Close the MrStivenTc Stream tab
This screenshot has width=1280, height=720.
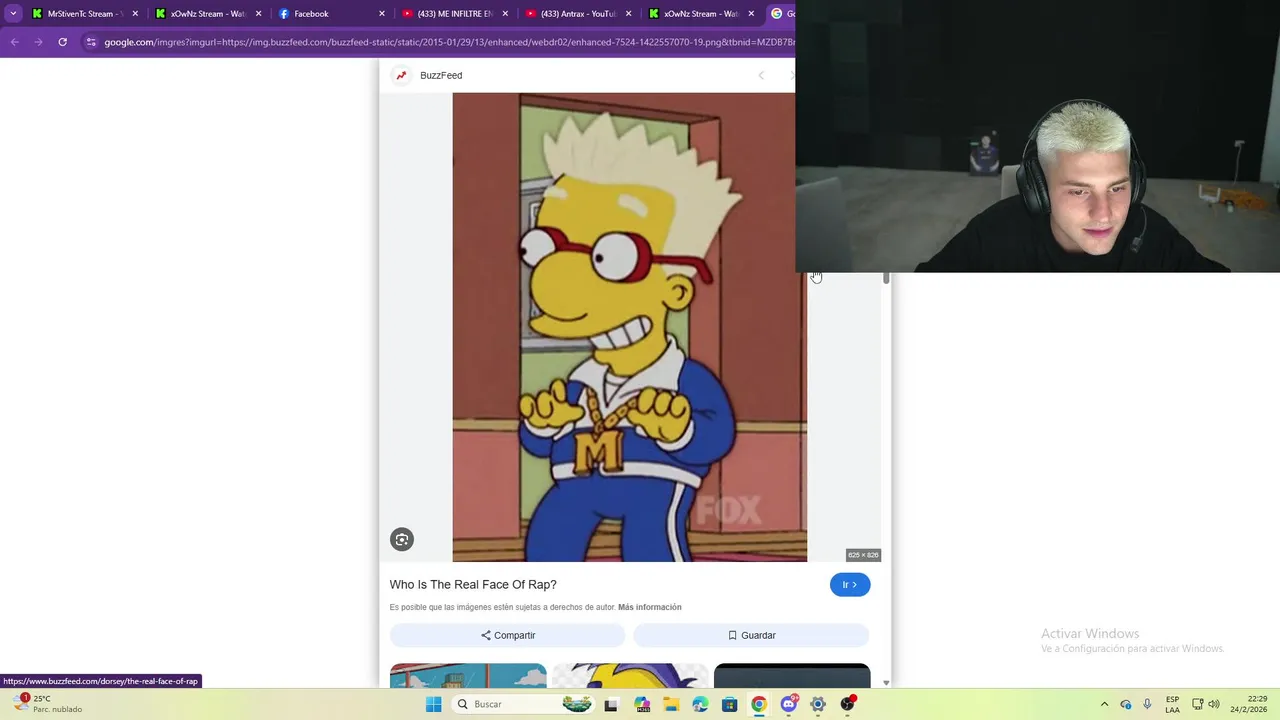(x=135, y=14)
